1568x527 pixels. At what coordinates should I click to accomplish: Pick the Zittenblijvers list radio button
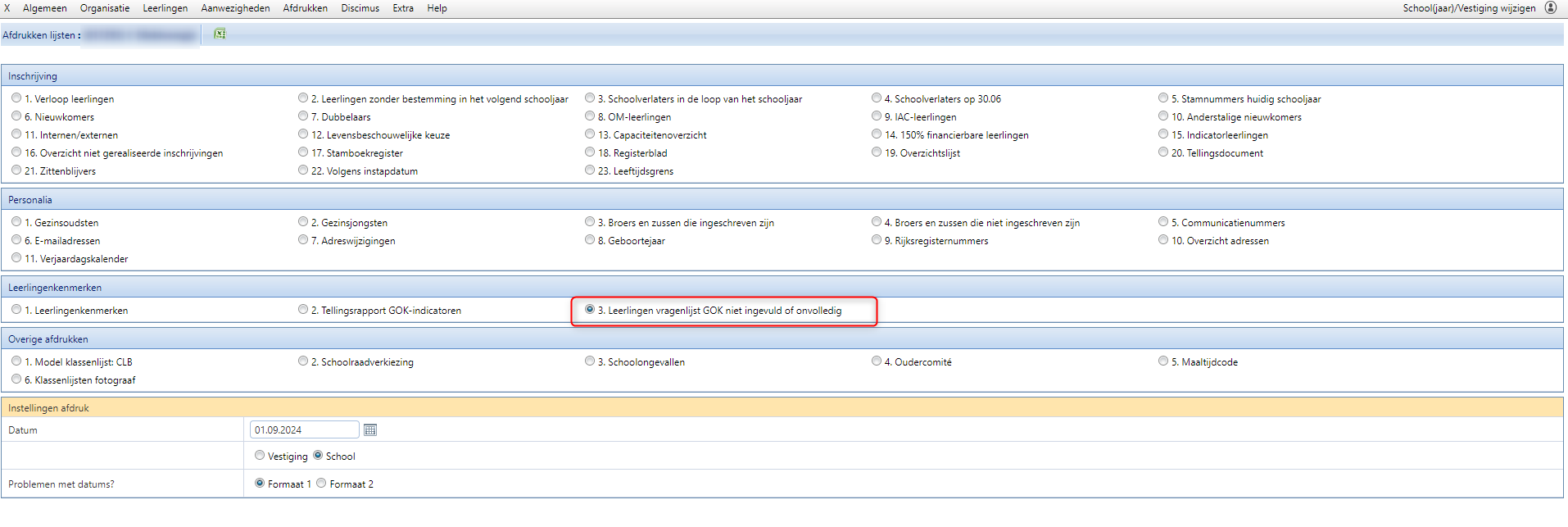coord(16,170)
